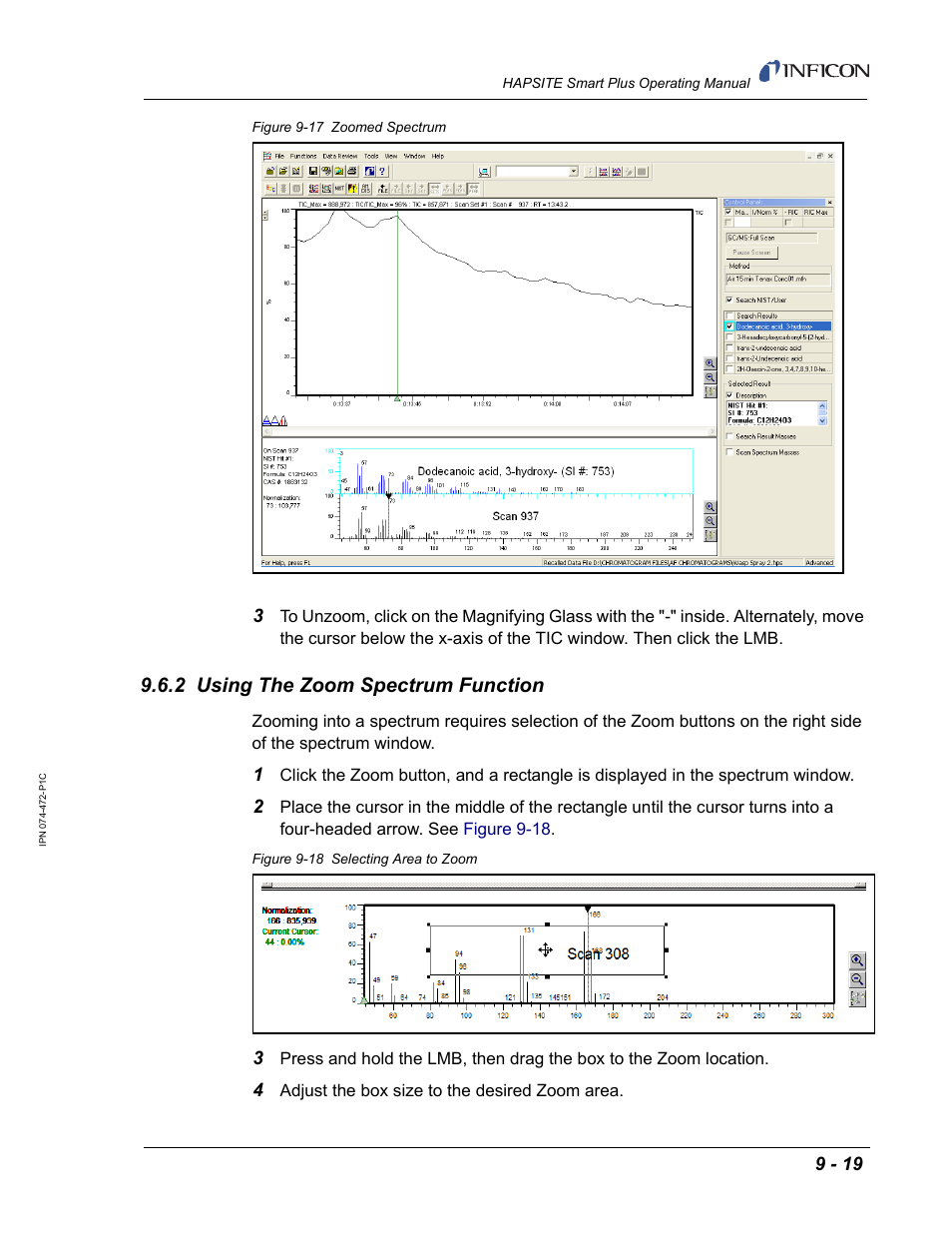Click Y-axis scale control at TIC top-left

[x=265, y=215]
